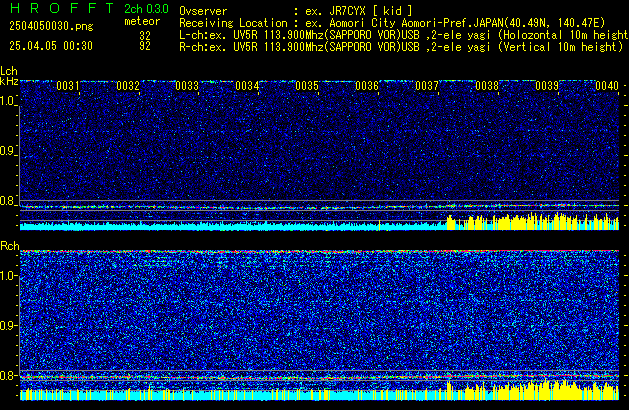Image resolution: width=629 pixels, height=410 pixels.
Task: Click the Lch yellow signal-level bars
Action: 533,223
